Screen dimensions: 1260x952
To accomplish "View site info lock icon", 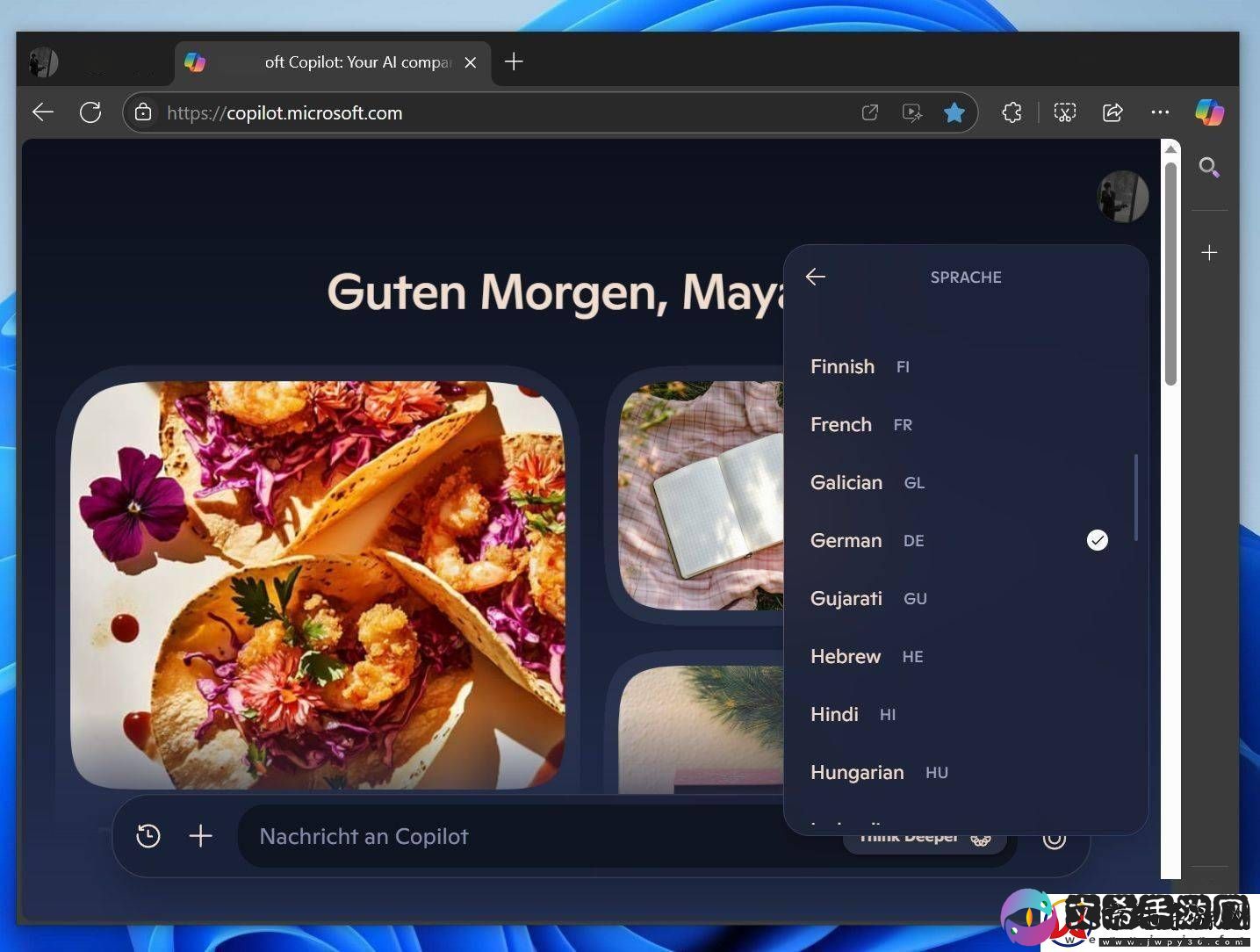I will click(143, 112).
